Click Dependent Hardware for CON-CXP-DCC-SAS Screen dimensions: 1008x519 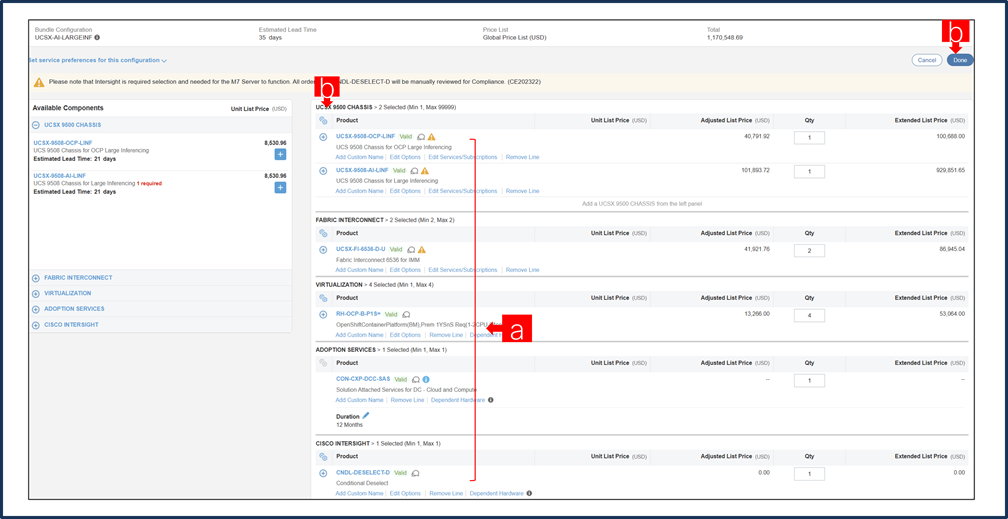coord(458,400)
